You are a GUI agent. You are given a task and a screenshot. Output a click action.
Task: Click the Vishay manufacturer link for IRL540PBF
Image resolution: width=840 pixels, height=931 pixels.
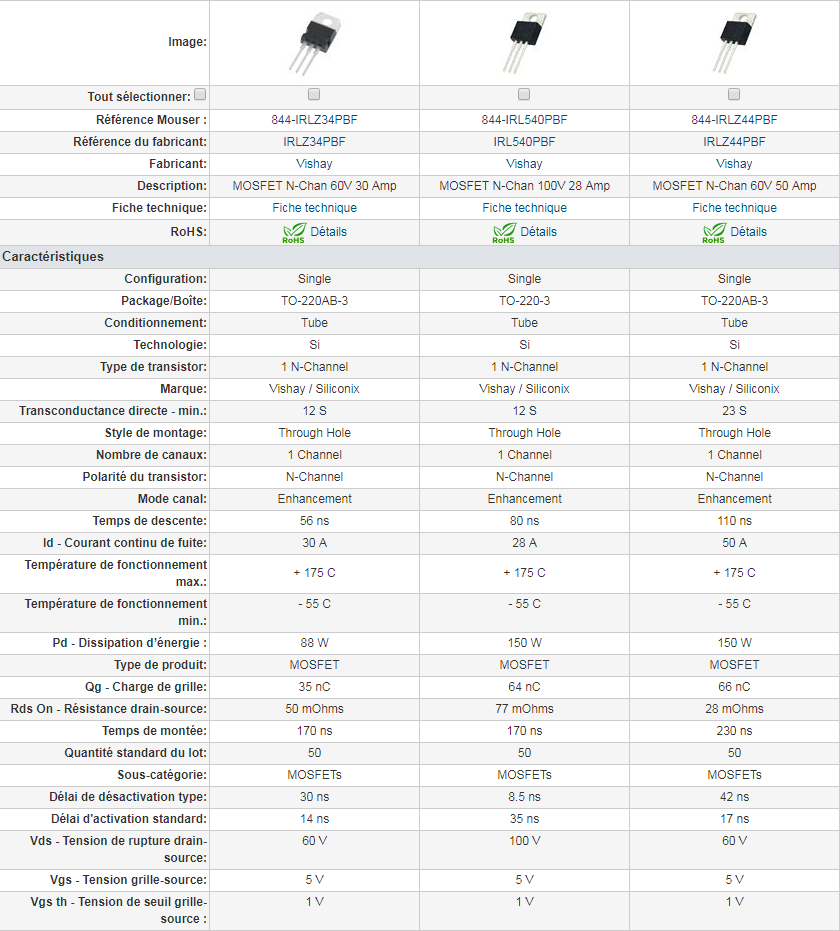(524, 164)
